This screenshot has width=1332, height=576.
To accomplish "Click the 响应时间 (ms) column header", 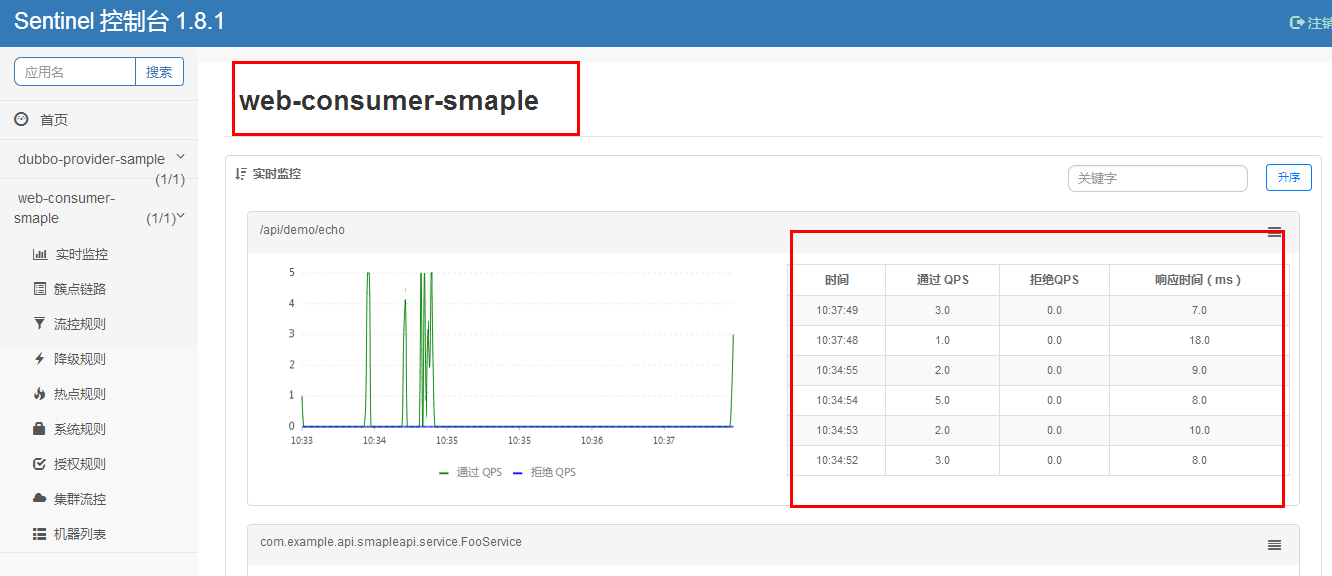I will (1198, 280).
